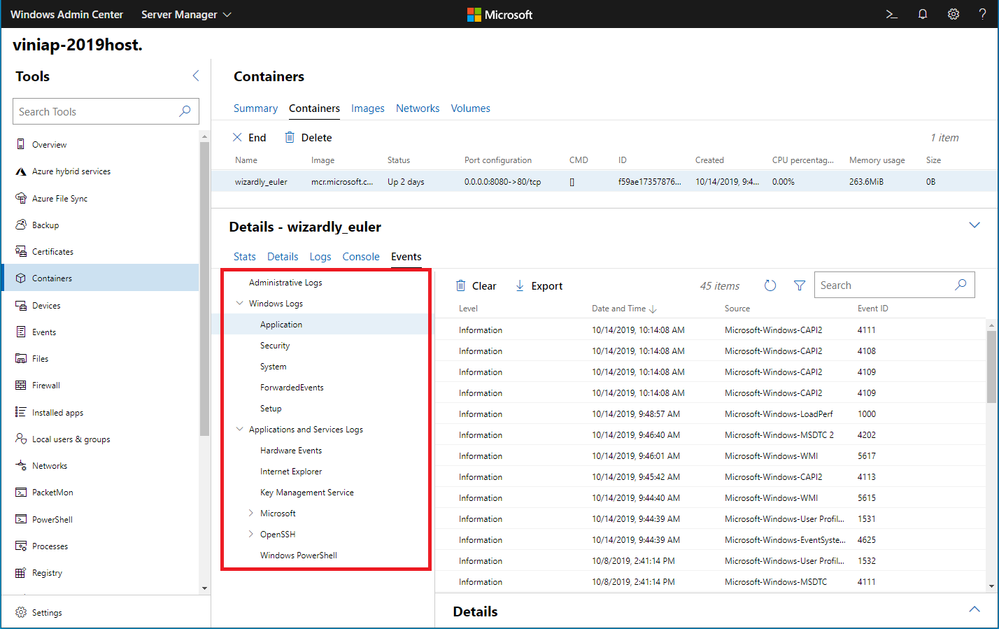The image size is (999, 629).
Task: Open the help question mark
Action: (x=982, y=14)
